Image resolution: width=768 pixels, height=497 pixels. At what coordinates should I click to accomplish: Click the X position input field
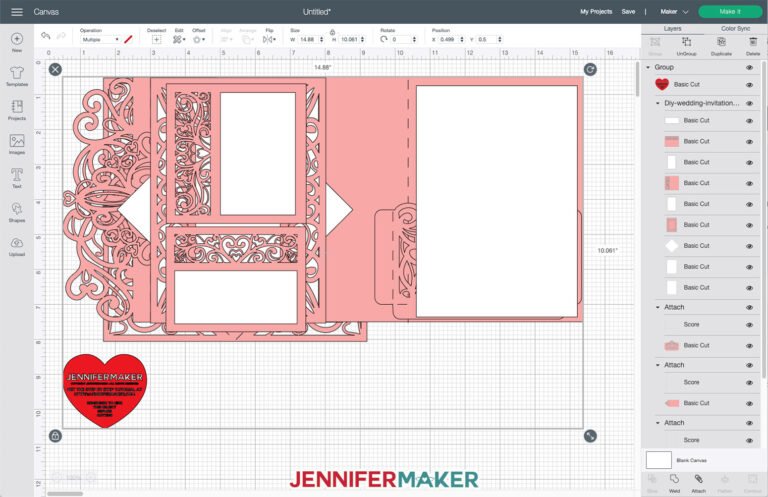tap(449, 39)
